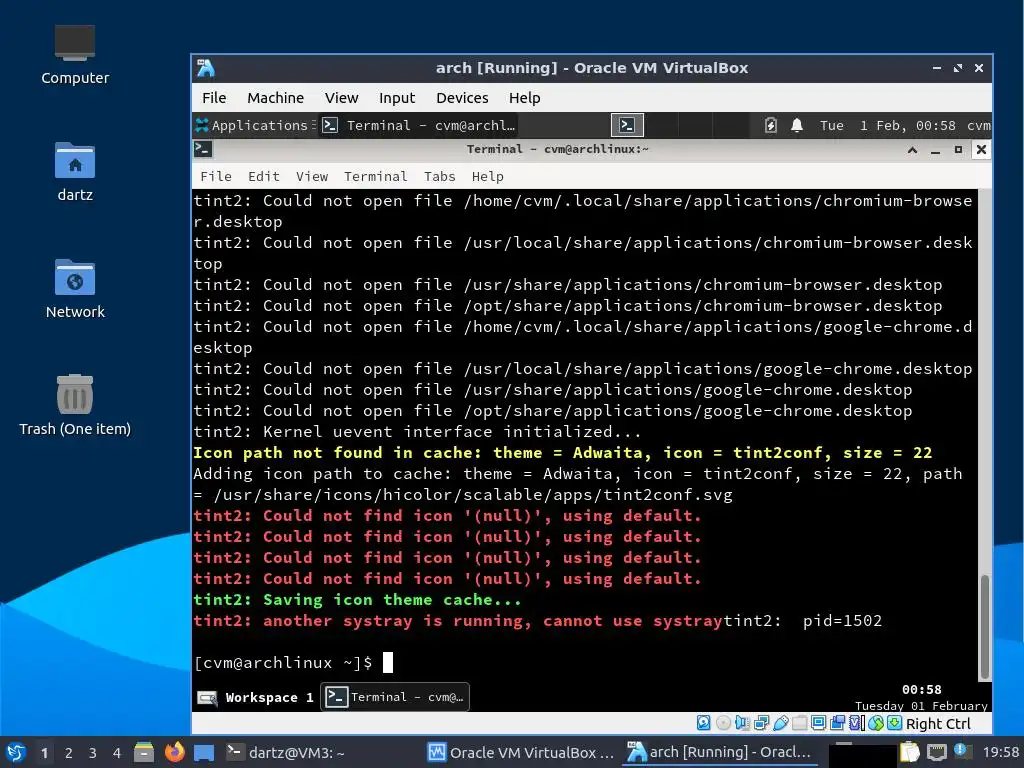Click the mouse integration status icon

[876, 723]
